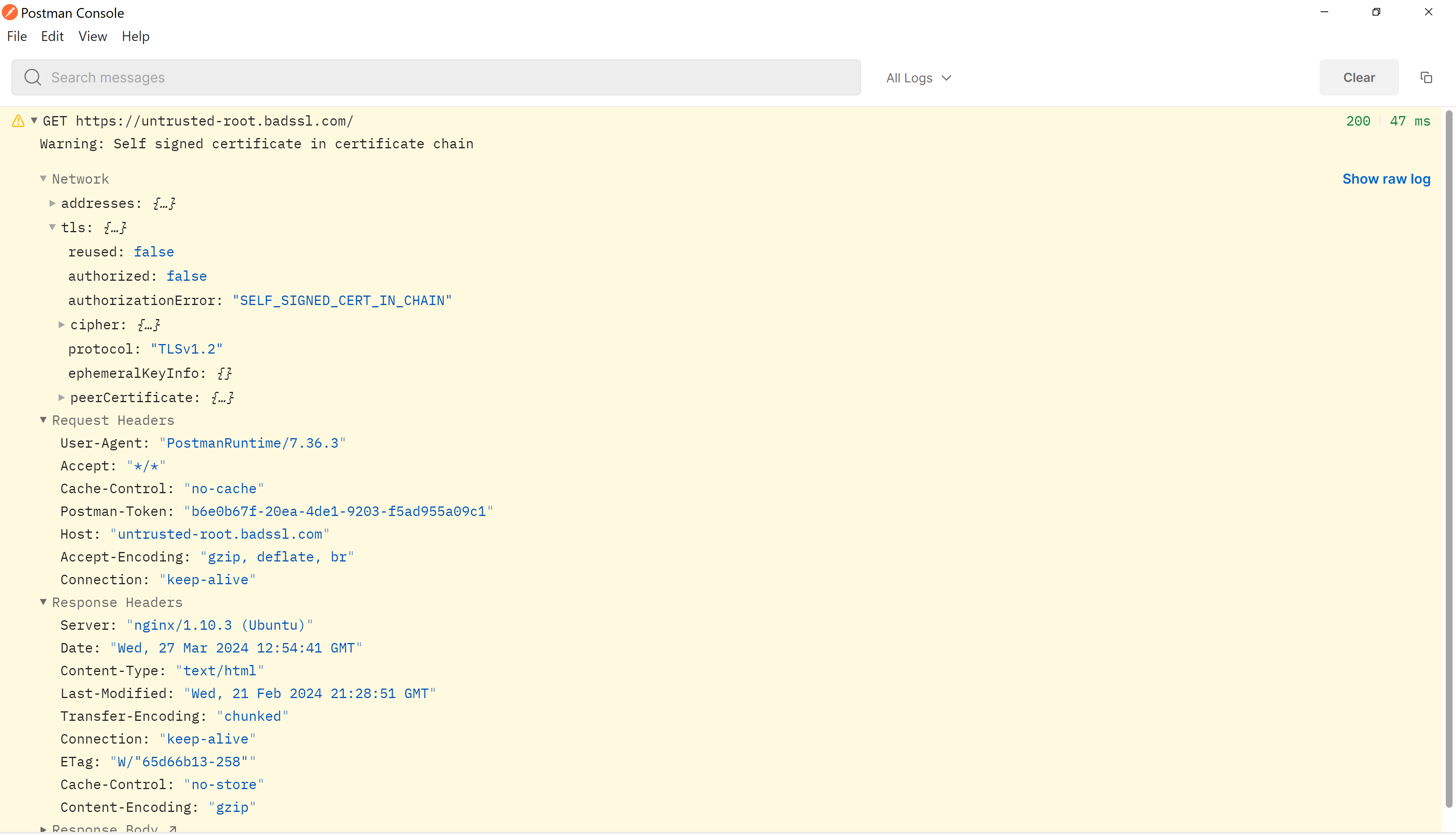Collapse the GET request entry

34,120
